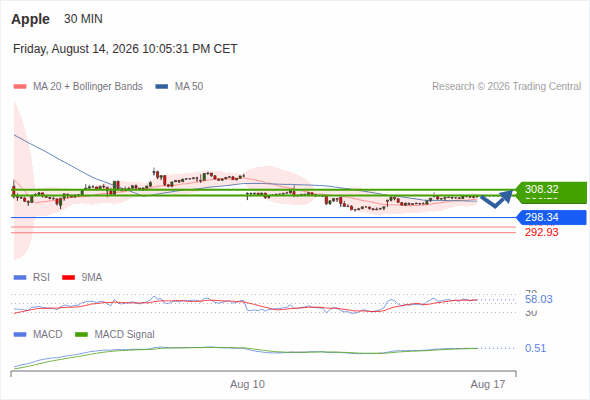The width and height of the screenshot is (590, 400).
Task: Click the Apple chart title
Action: (30, 19)
